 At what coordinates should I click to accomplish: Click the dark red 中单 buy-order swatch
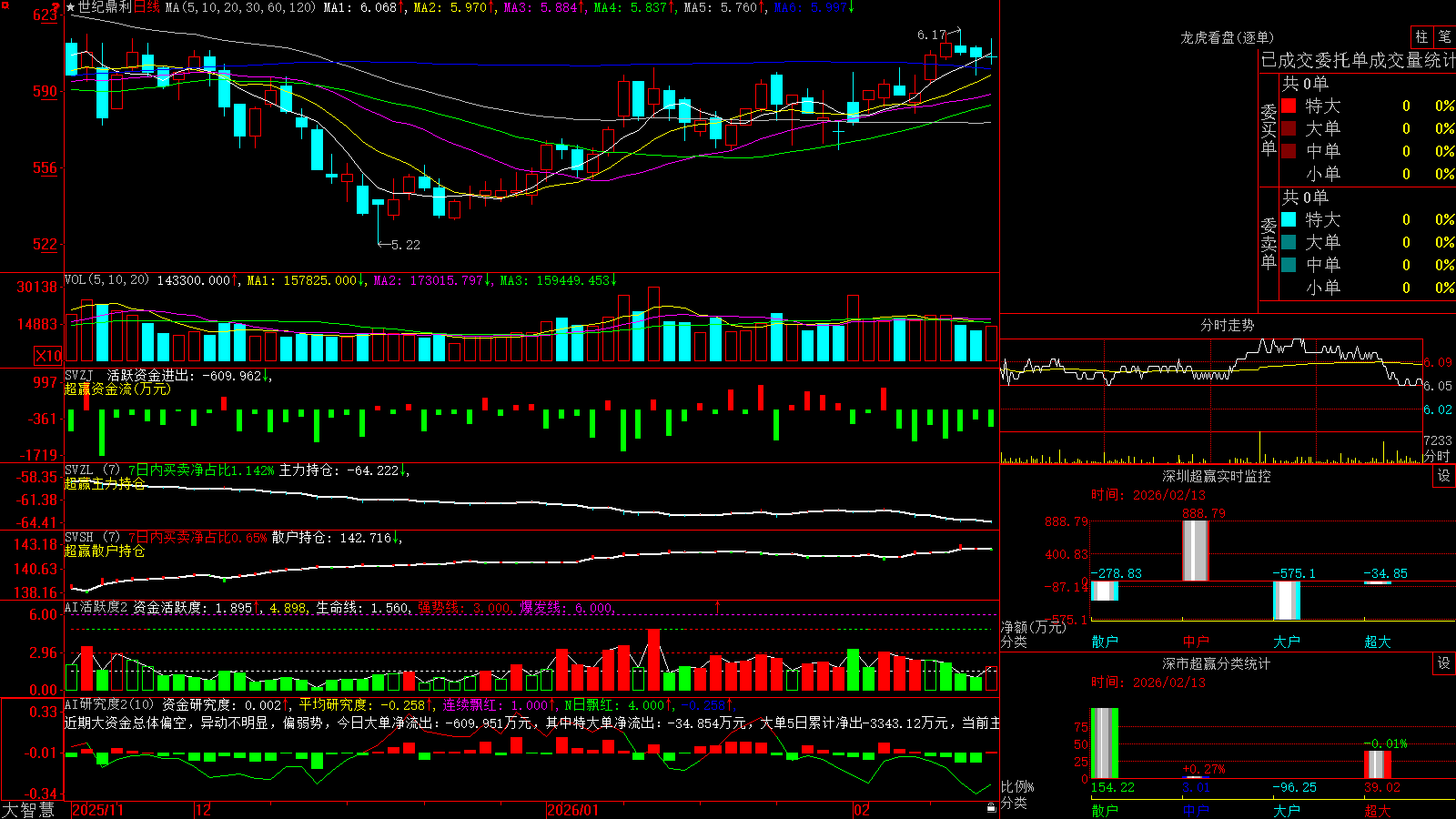click(x=1289, y=151)
